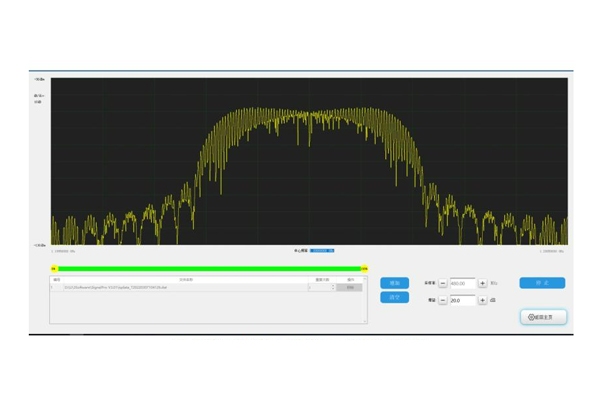
Task: Click the sampling rate field showing 400.00
Action: tap(463, 283)
